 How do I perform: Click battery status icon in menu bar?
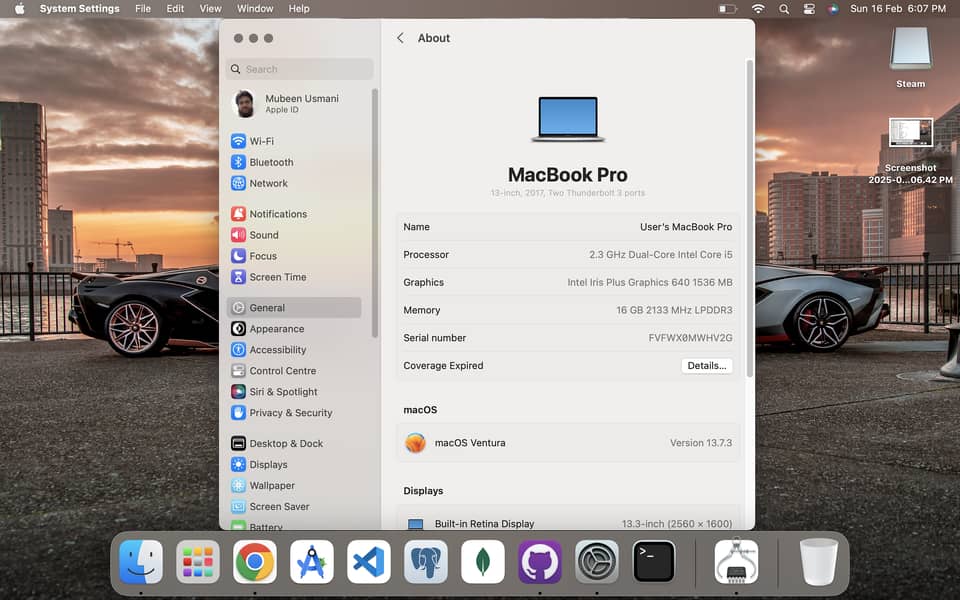[x=727, y=9]
